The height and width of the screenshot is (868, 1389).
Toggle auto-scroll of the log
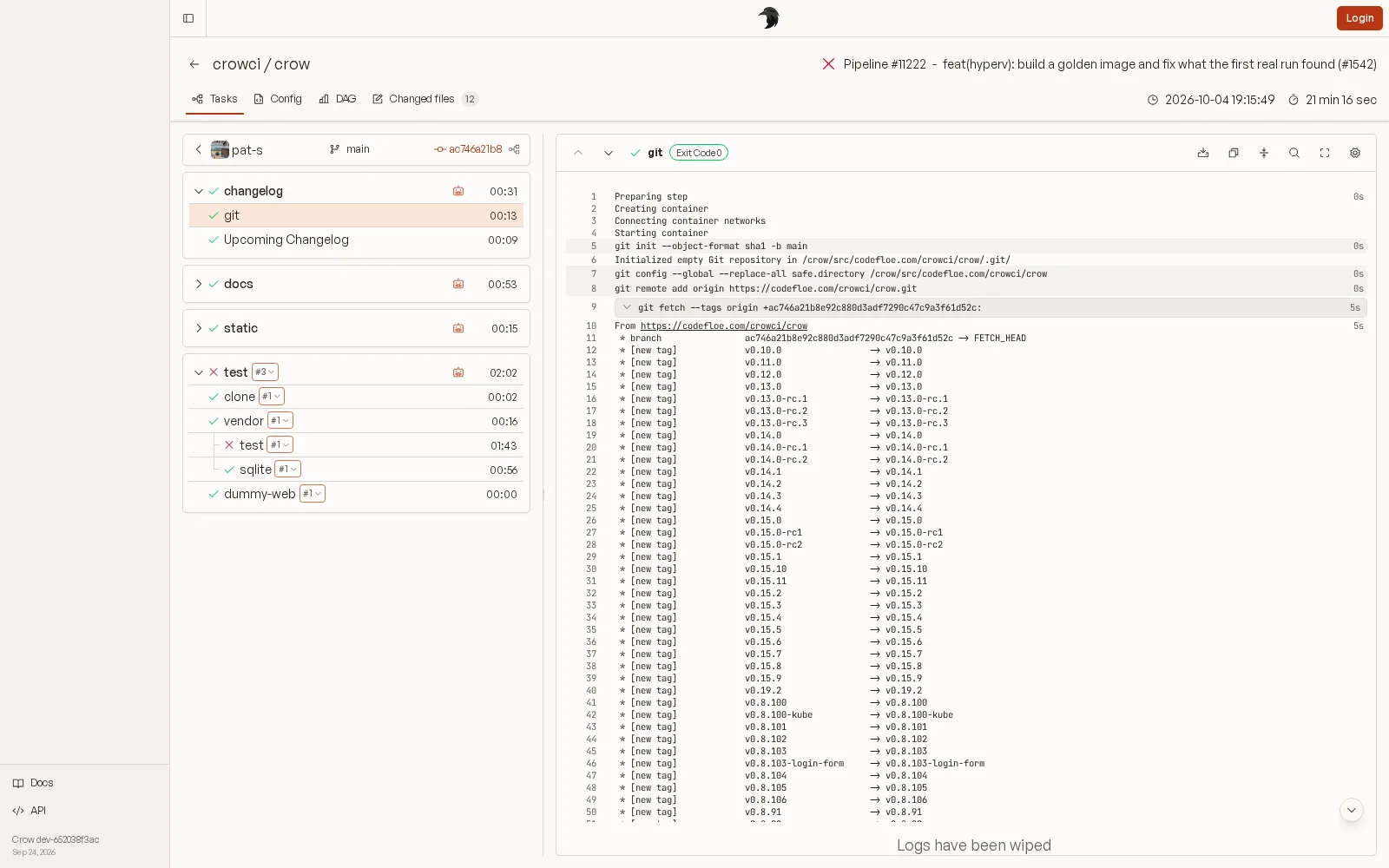coord(1264,153)
